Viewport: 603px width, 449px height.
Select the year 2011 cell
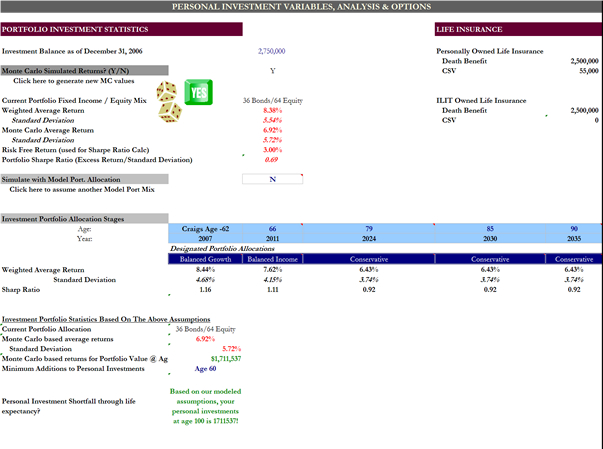tap(272, 239)
